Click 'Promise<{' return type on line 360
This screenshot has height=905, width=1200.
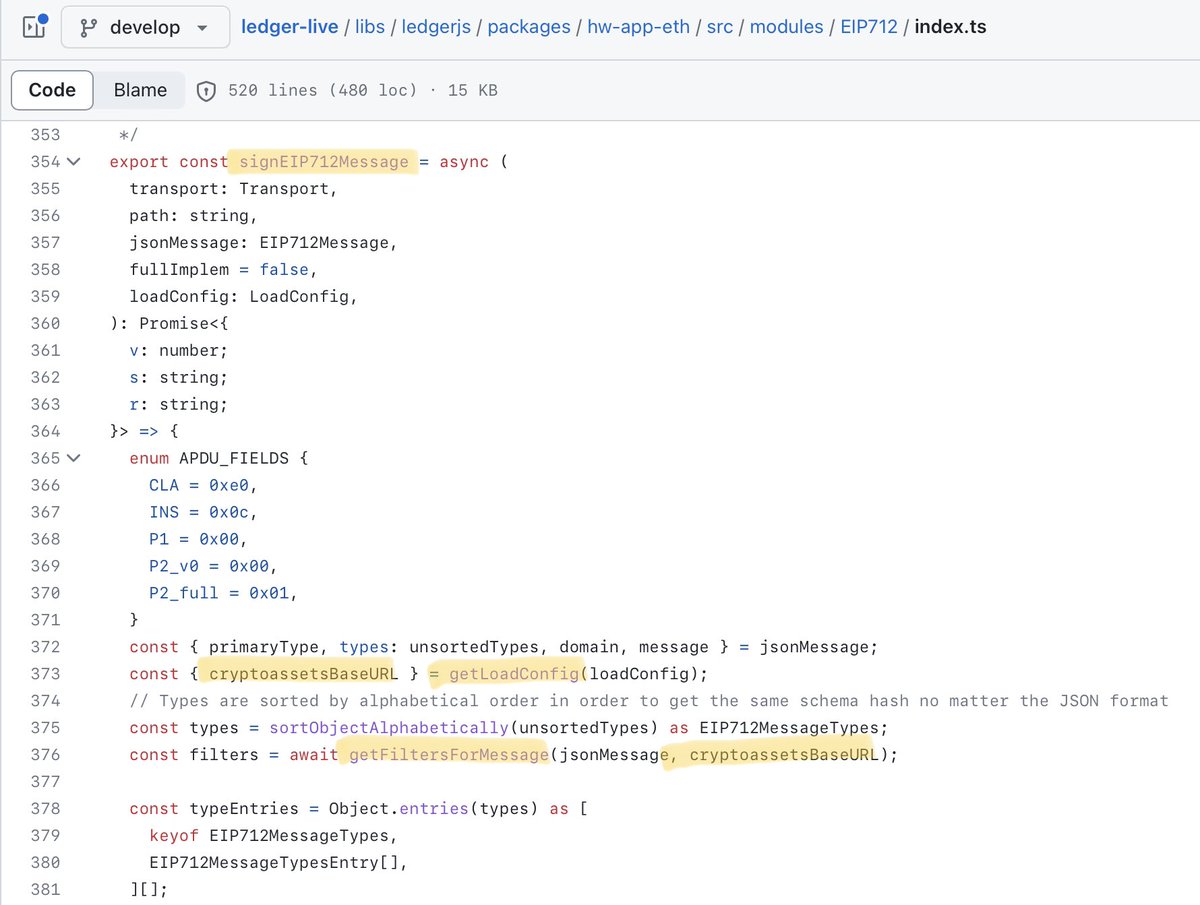coord(184,323)
